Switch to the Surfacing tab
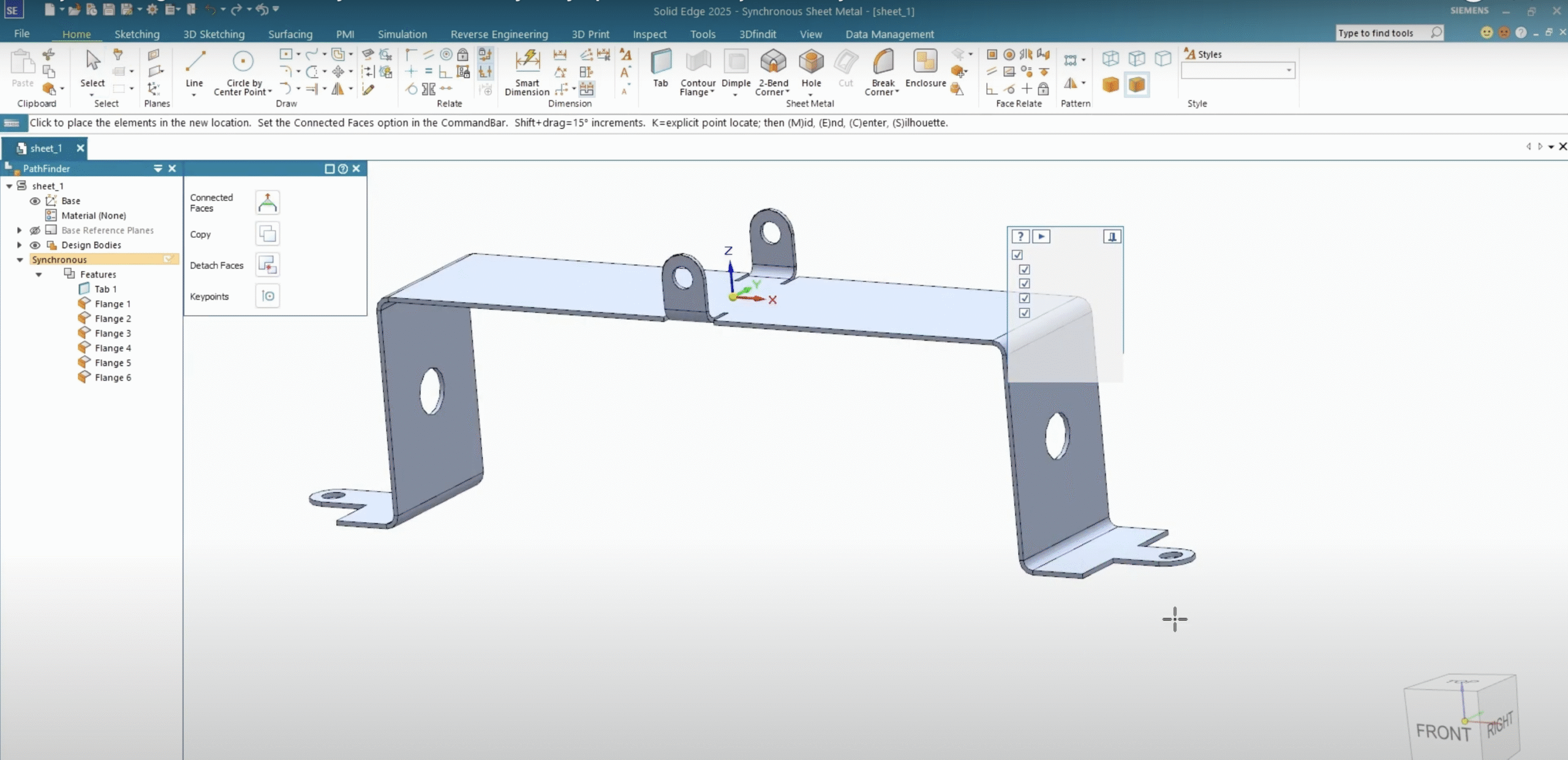Viewport: 1568px width, 760px height. pos(290,34)
